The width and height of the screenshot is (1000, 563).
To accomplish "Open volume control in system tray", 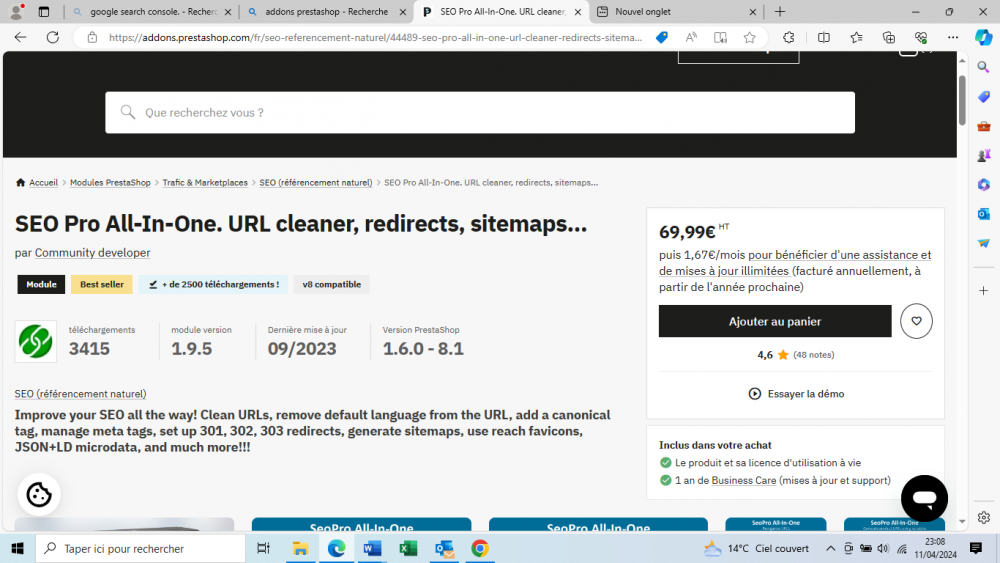I will [883, 548].
